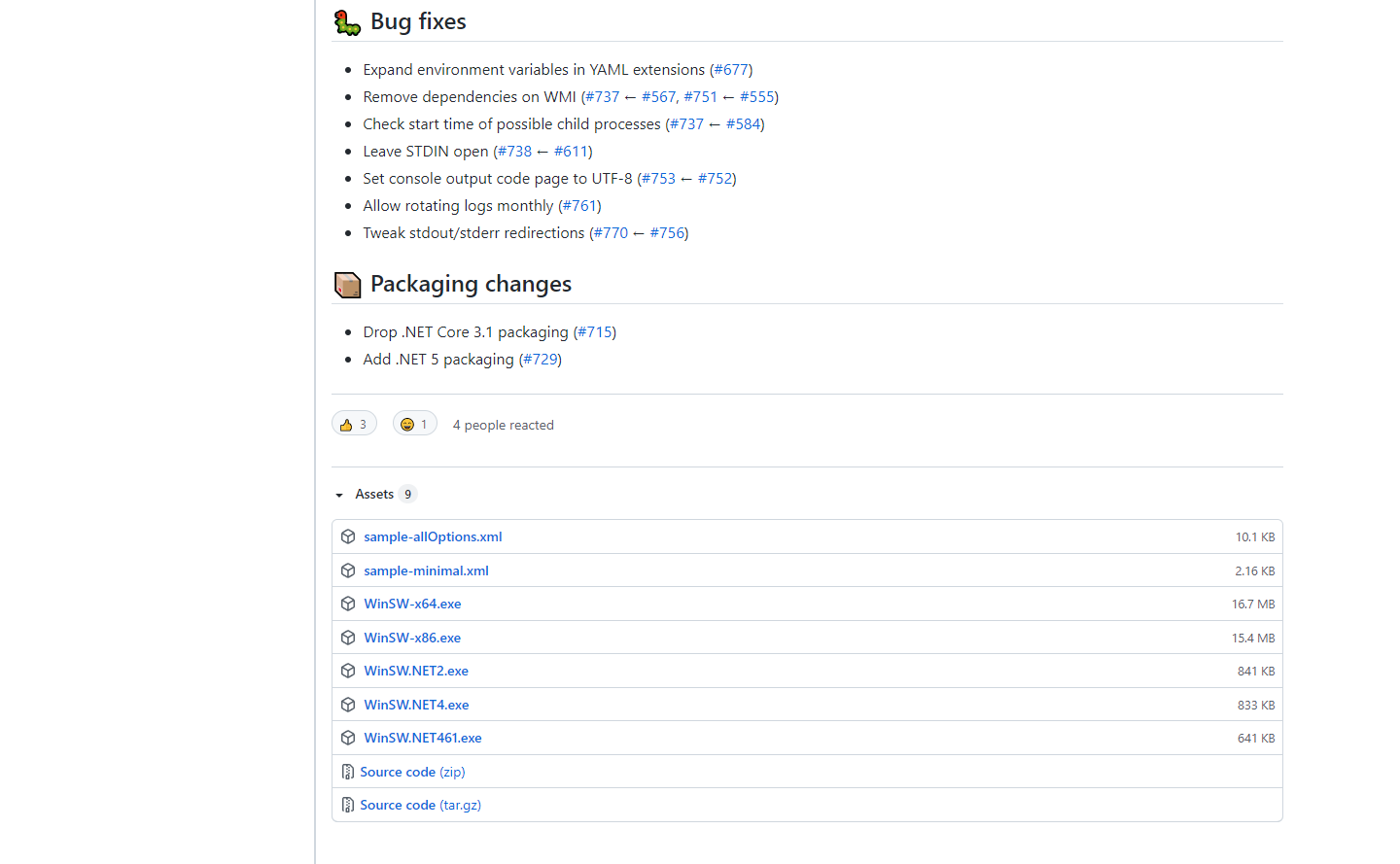Download WinSW.NET4.exe asset
The image size is (1400, 864).
(416, 705)
